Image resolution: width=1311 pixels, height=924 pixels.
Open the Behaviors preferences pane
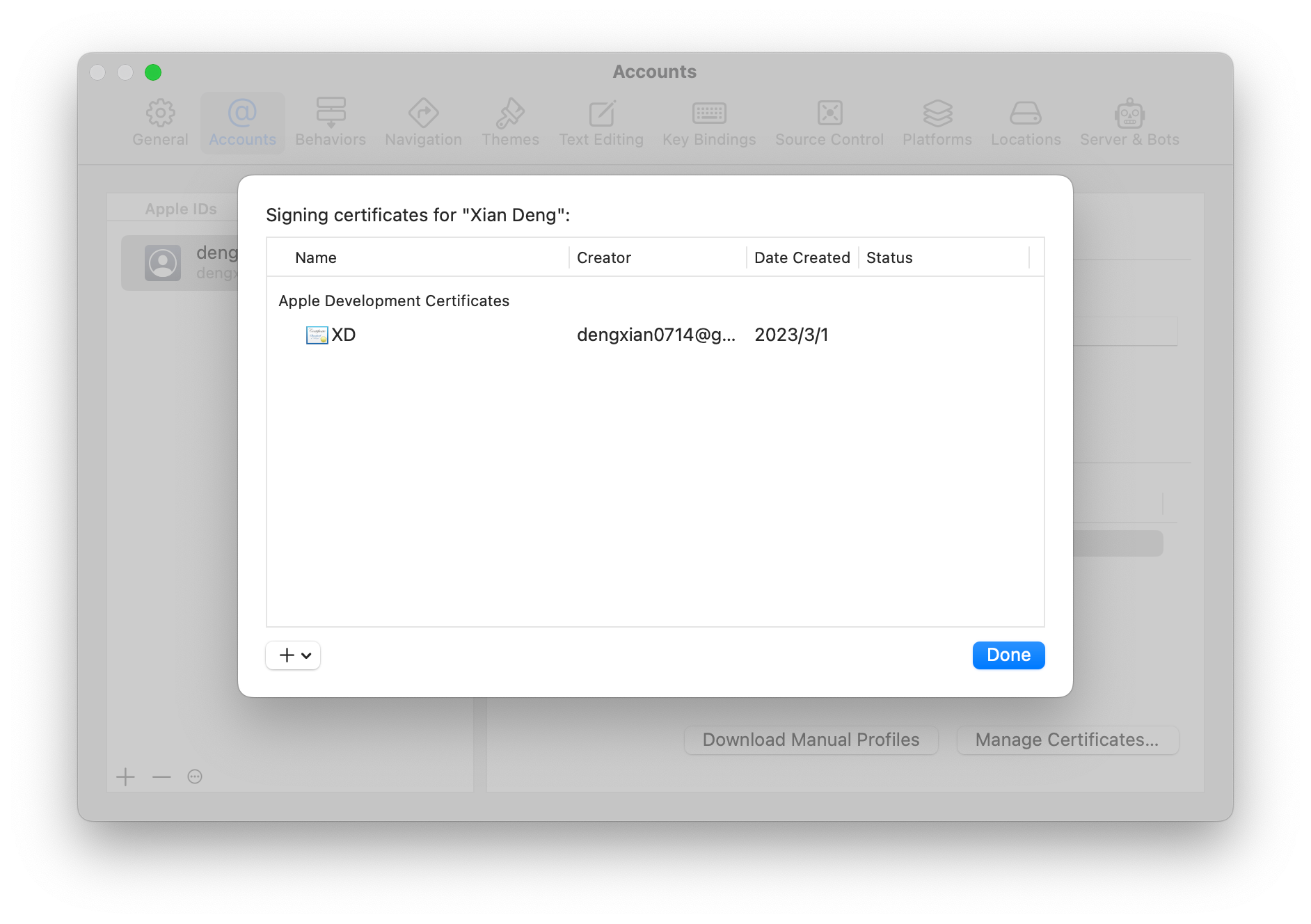(x=331, y=122)
